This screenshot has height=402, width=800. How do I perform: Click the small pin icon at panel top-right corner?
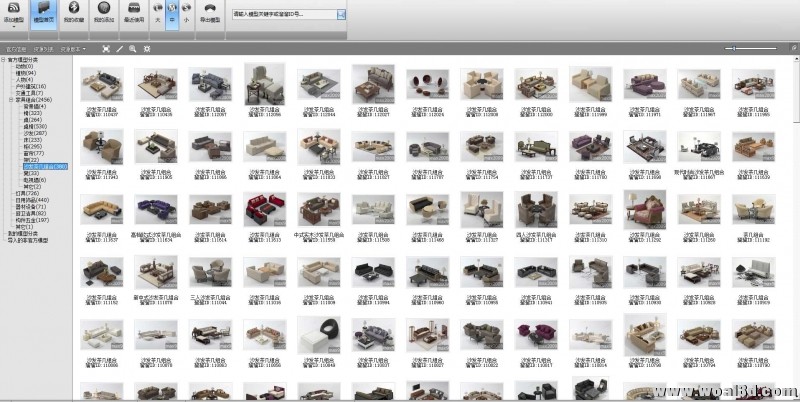pos(794,47)
